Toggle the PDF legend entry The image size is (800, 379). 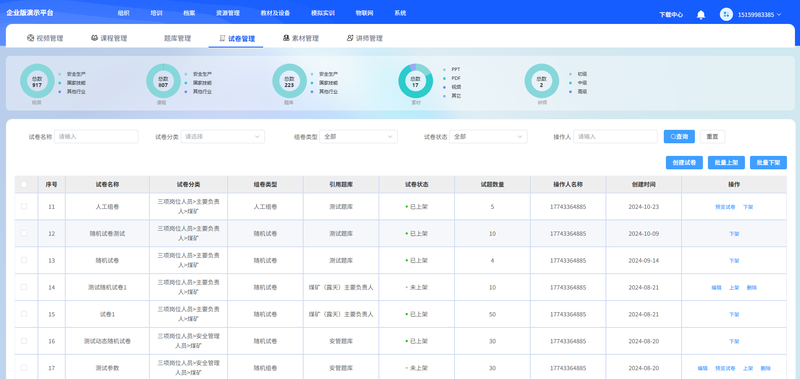point(452,78)
